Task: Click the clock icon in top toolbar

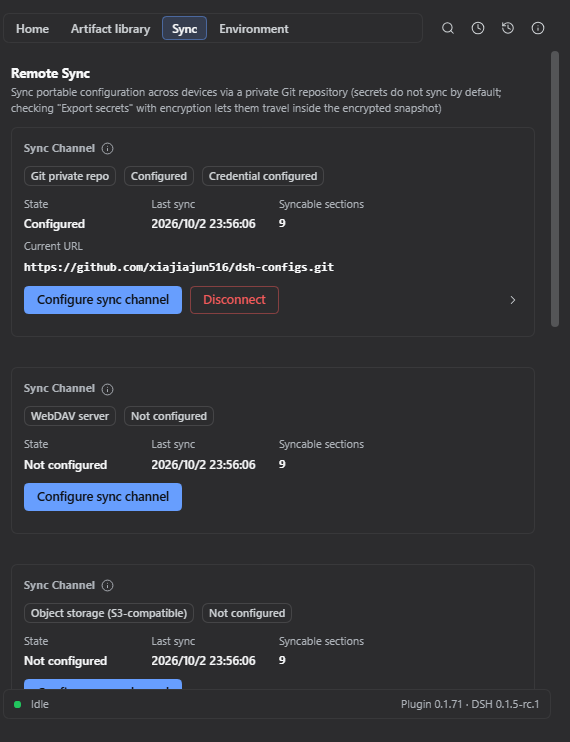Action: point(478,28)
